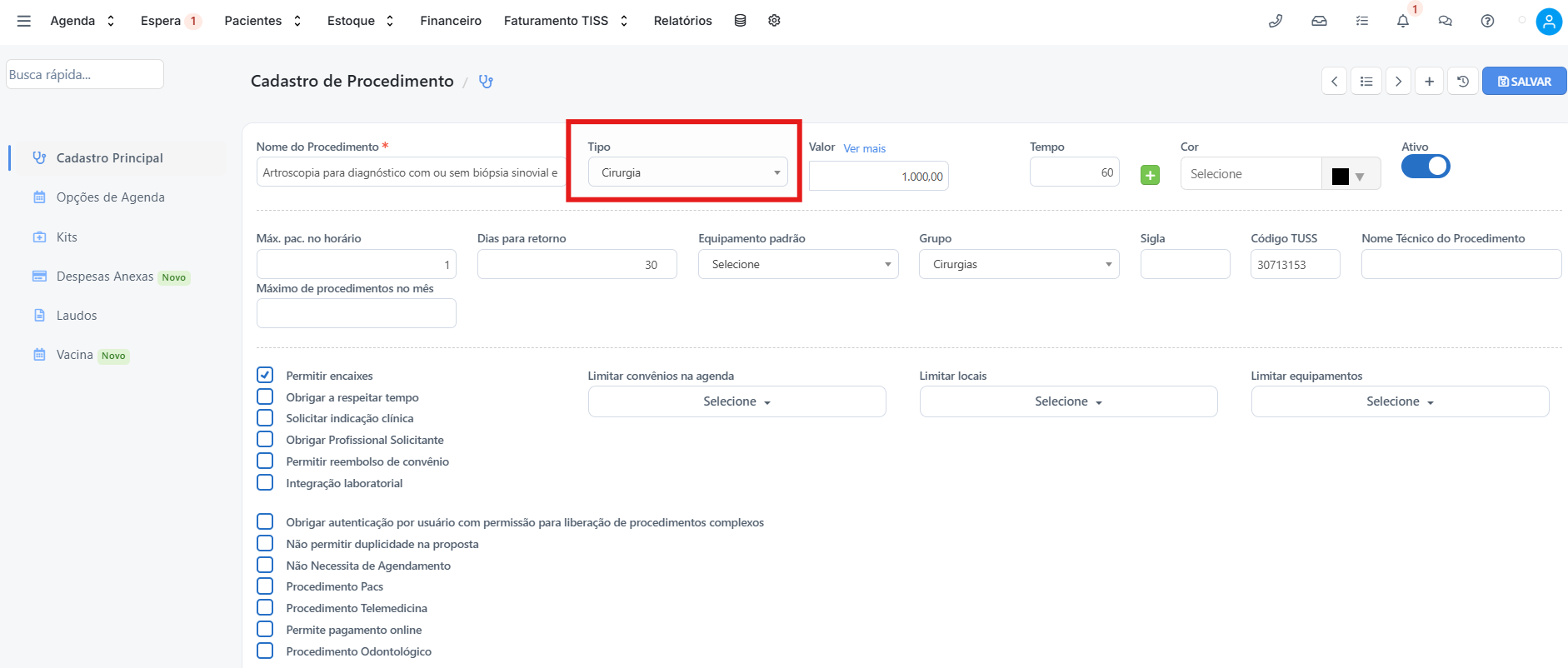Click the green plus button beside Tempo
Screen dimensions: 1568x668
(x=1150, y=176)
